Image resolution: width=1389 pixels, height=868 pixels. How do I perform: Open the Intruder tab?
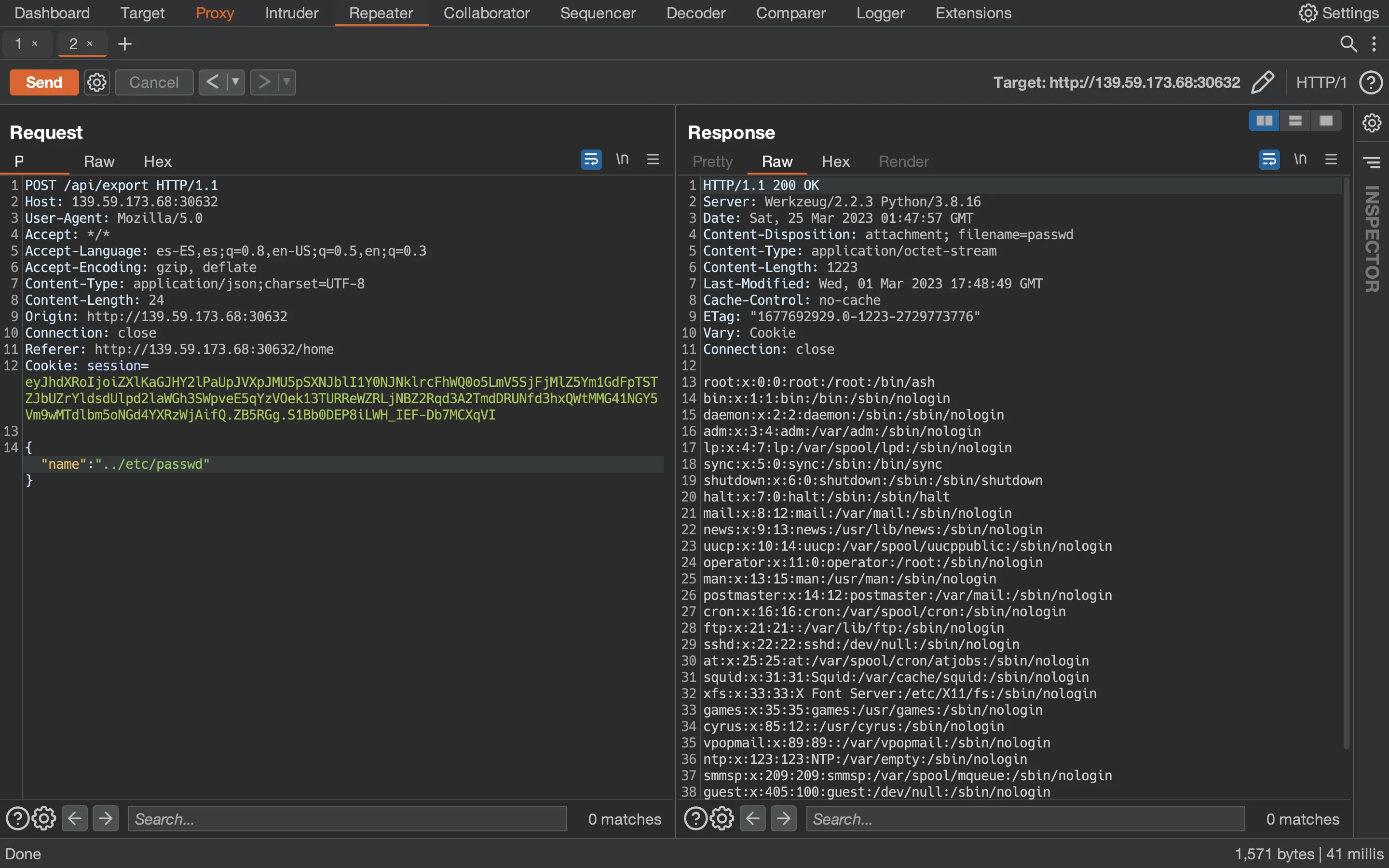tap(292, 13)
